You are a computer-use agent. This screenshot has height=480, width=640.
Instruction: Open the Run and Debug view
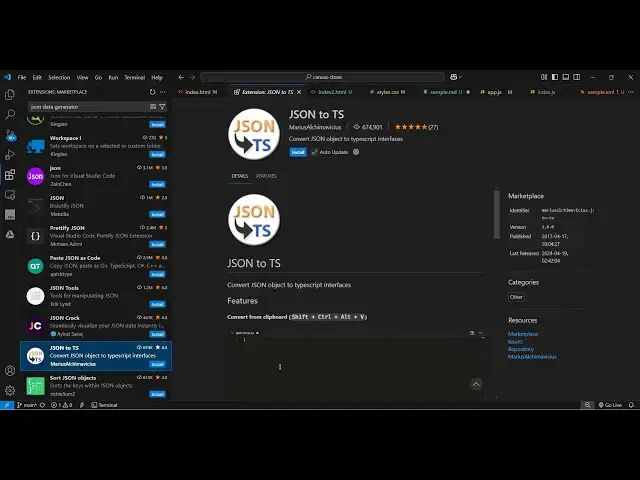click(x=10, y=155)
